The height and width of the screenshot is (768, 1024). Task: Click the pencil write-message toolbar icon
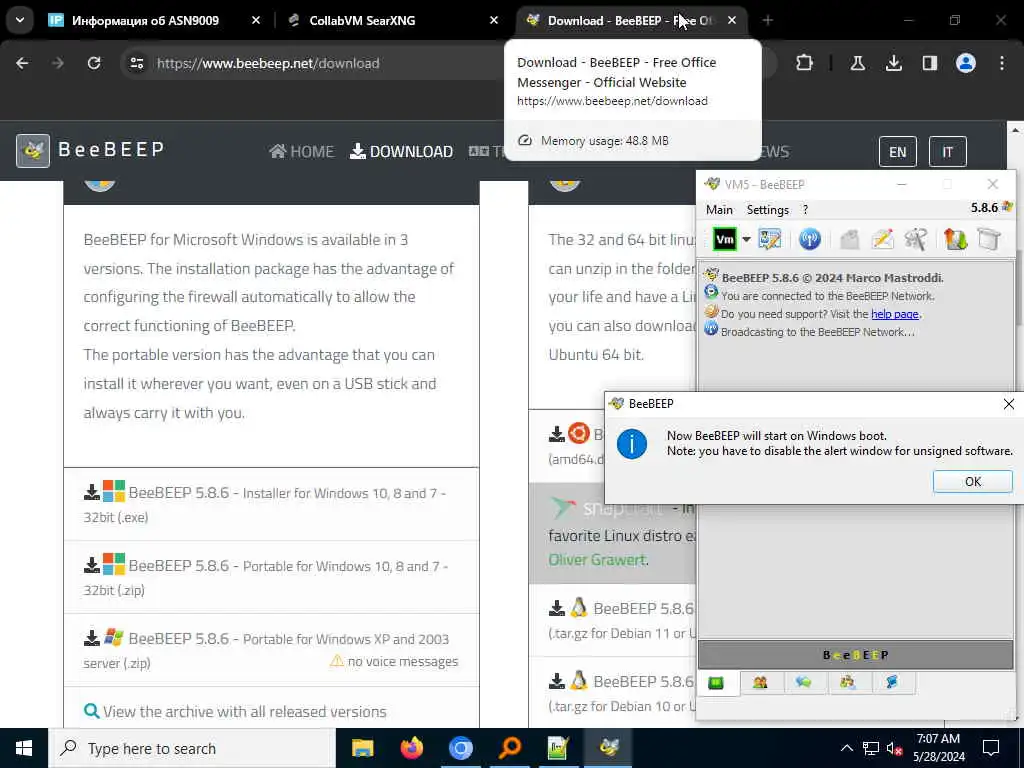882,239
